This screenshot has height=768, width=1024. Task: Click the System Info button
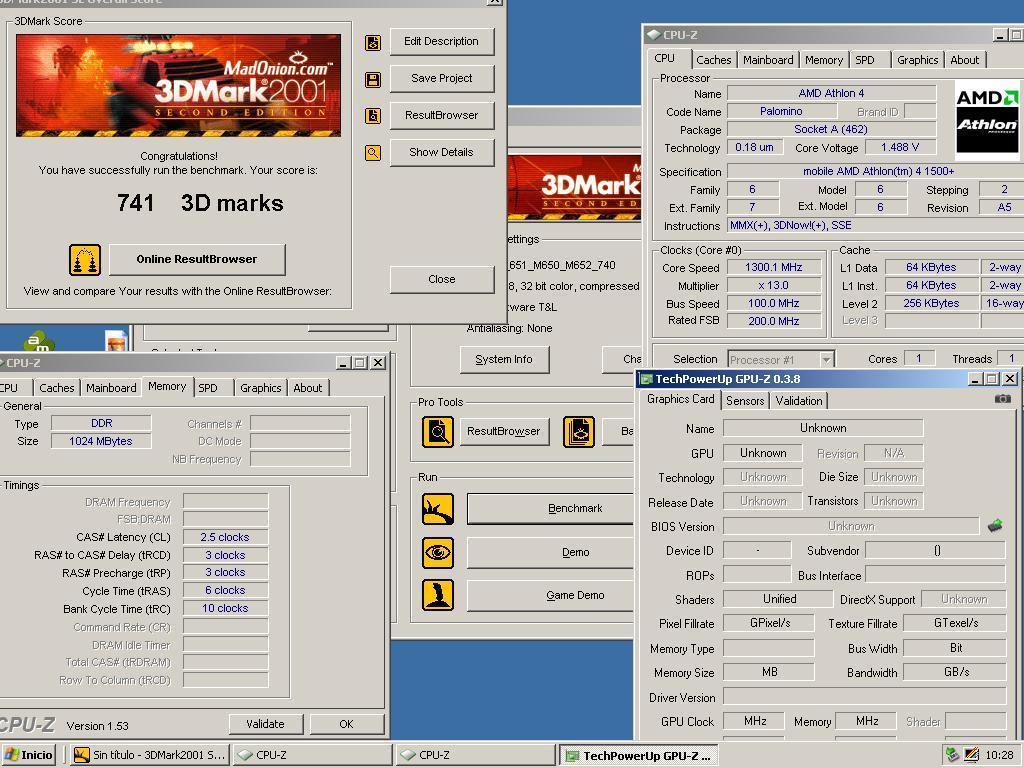(504, 360)
